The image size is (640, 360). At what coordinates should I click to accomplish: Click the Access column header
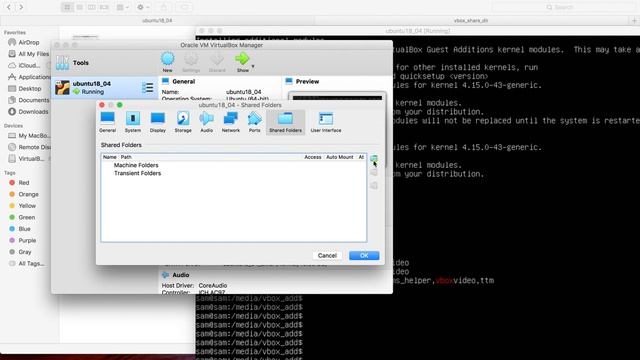tap(313, 157)
